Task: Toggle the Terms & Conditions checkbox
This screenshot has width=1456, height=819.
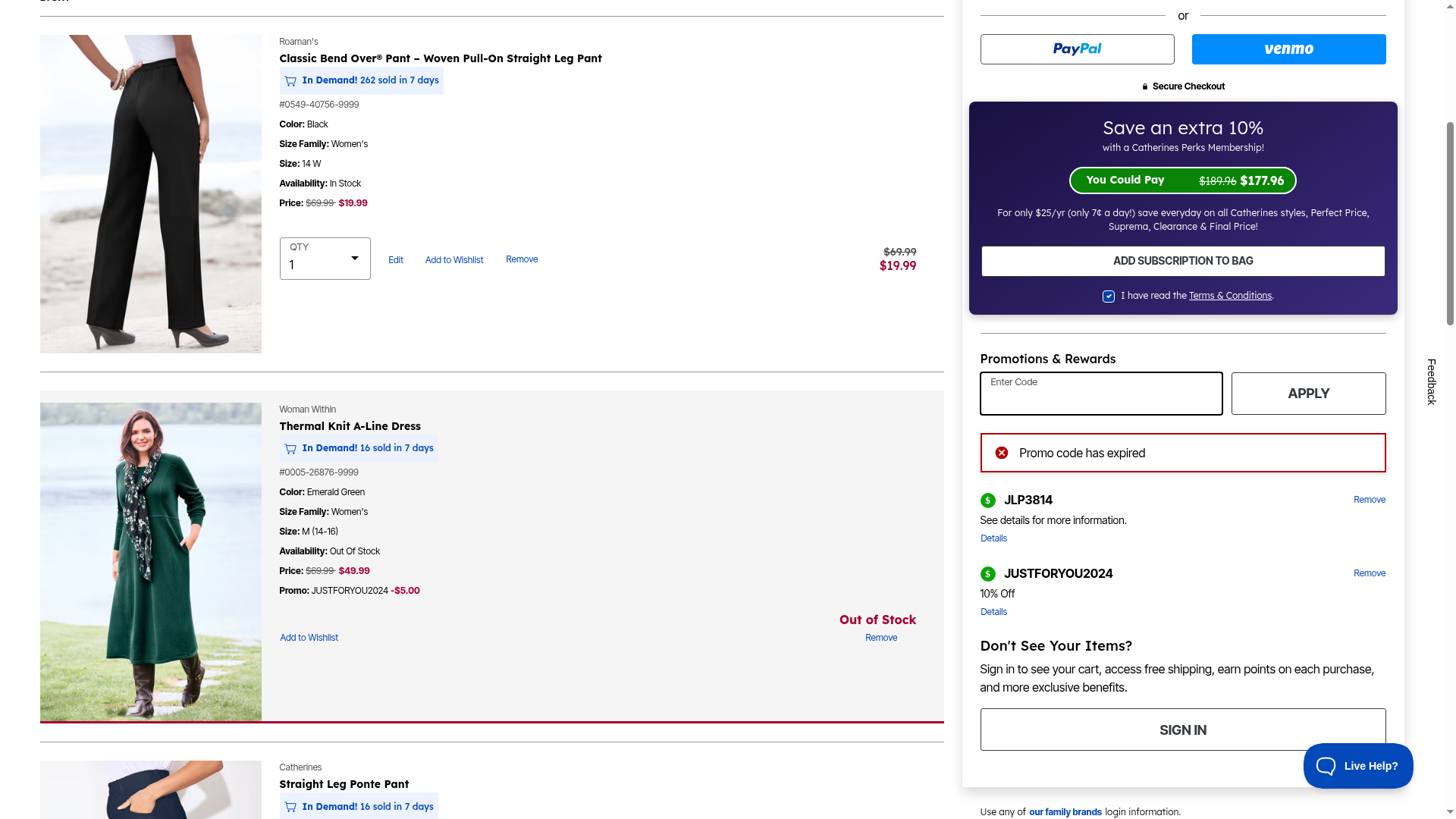Action: 1109,297
